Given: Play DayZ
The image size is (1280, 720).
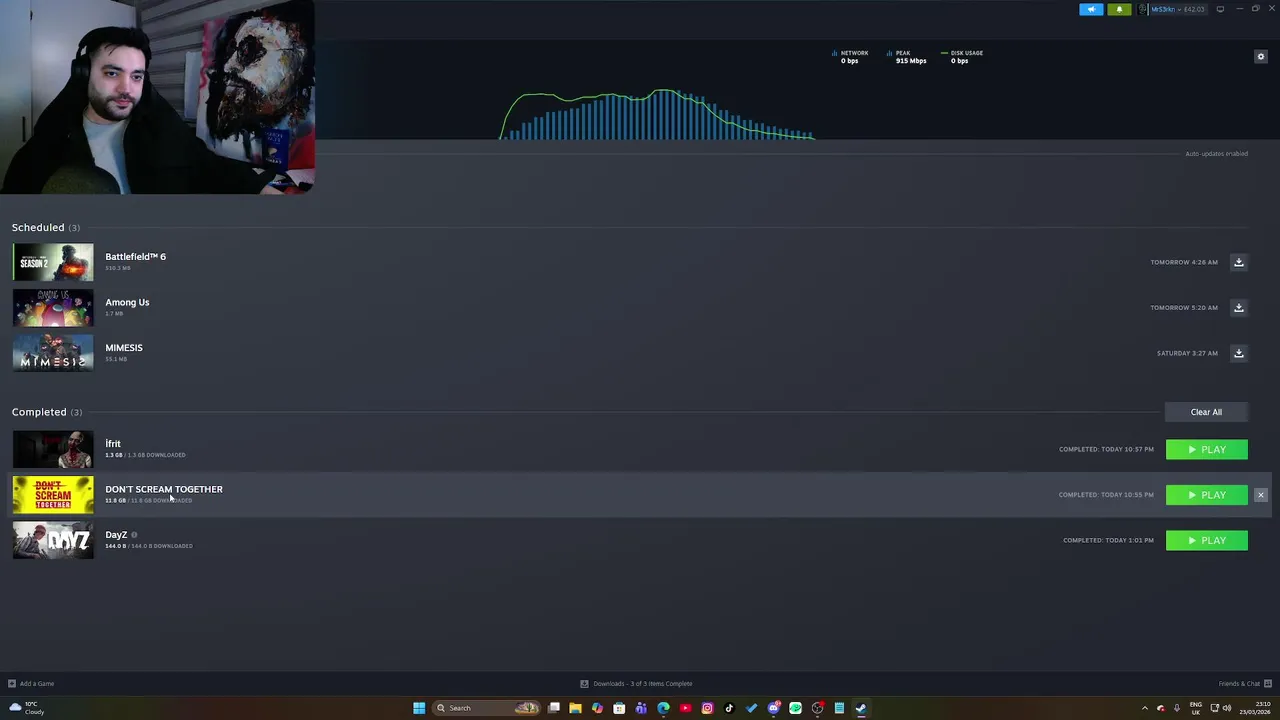Looking at the screenshot, I should click(1206, 540).
